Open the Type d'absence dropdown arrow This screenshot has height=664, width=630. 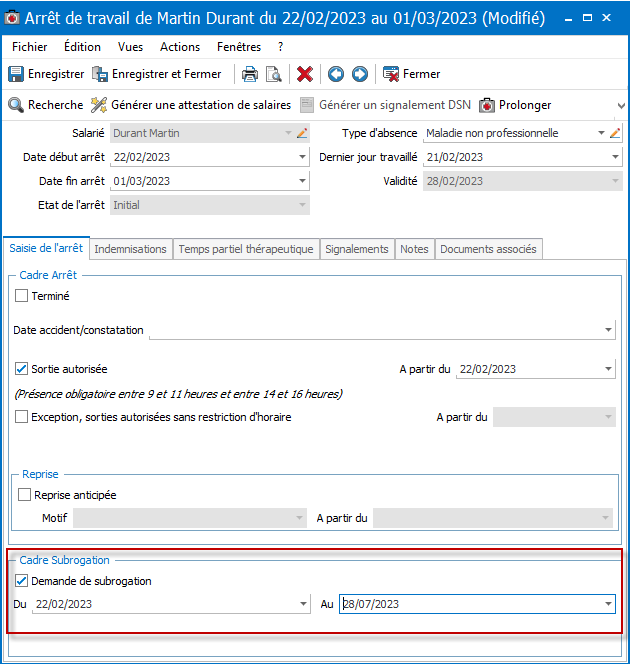[x=601, y=133]
